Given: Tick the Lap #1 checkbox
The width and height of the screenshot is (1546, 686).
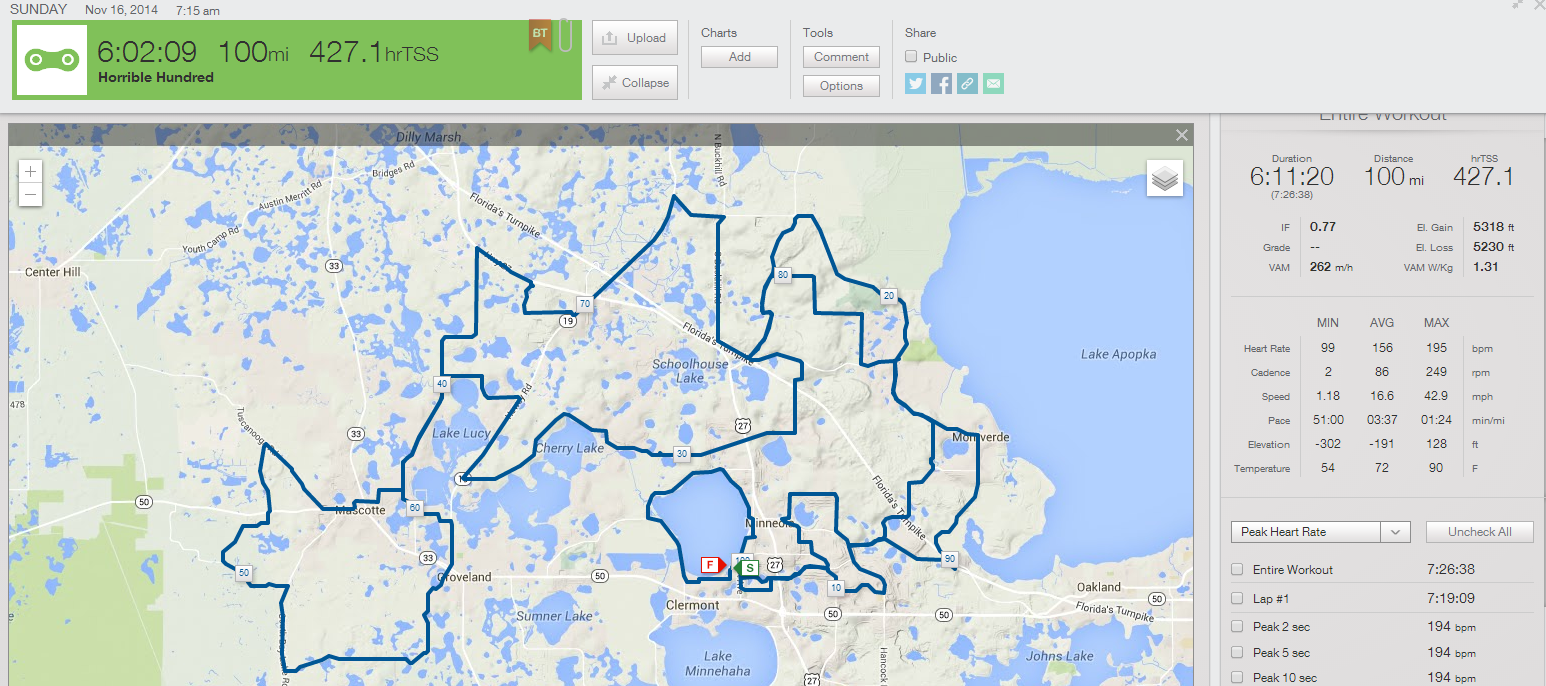Looking at the screenshot, I should click(x=1238, y=598).
